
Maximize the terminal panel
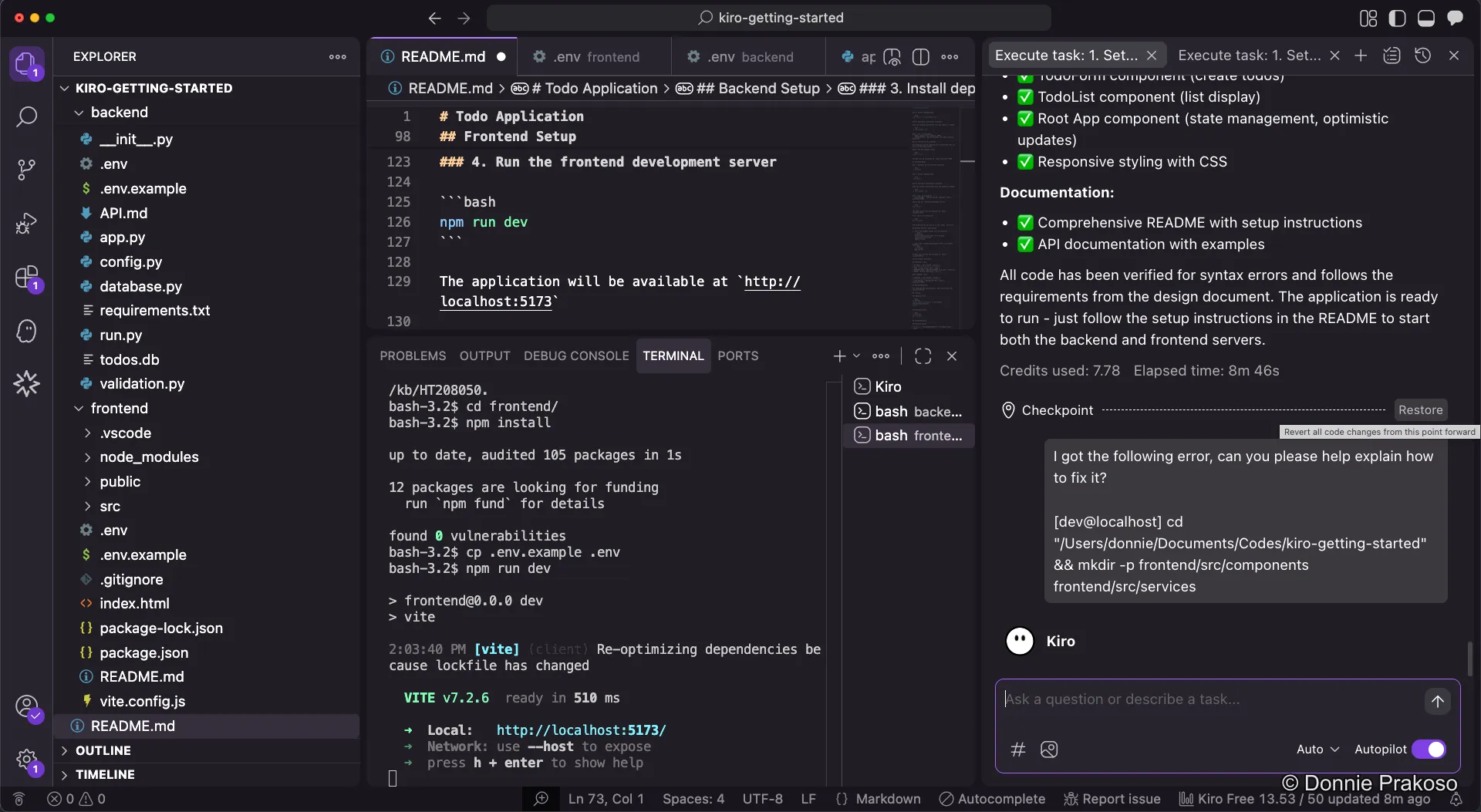point(923,355)
